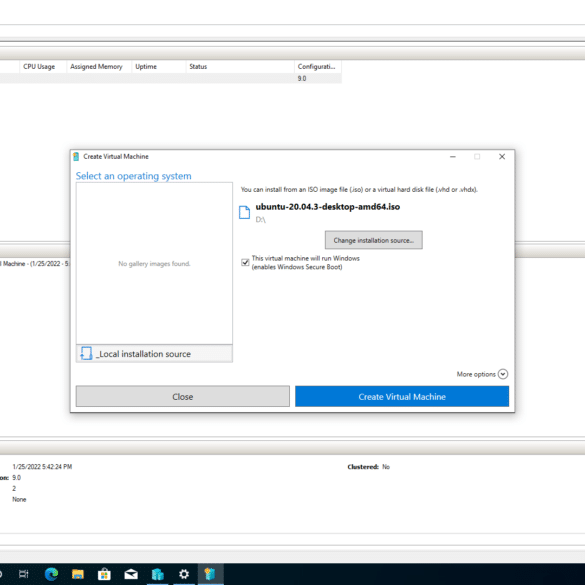
Task: Click the Local installation source icon
Action: [86, 353]
